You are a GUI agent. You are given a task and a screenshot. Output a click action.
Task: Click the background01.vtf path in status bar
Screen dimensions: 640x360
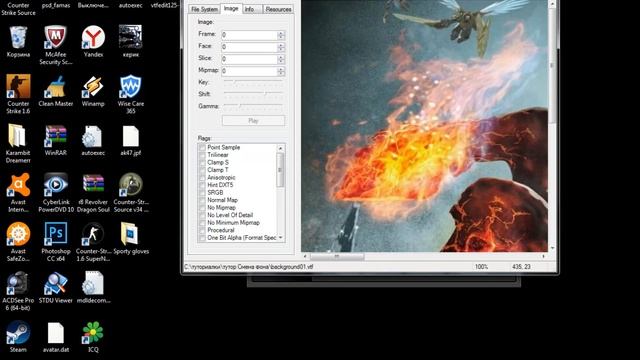tap(249, 267)
